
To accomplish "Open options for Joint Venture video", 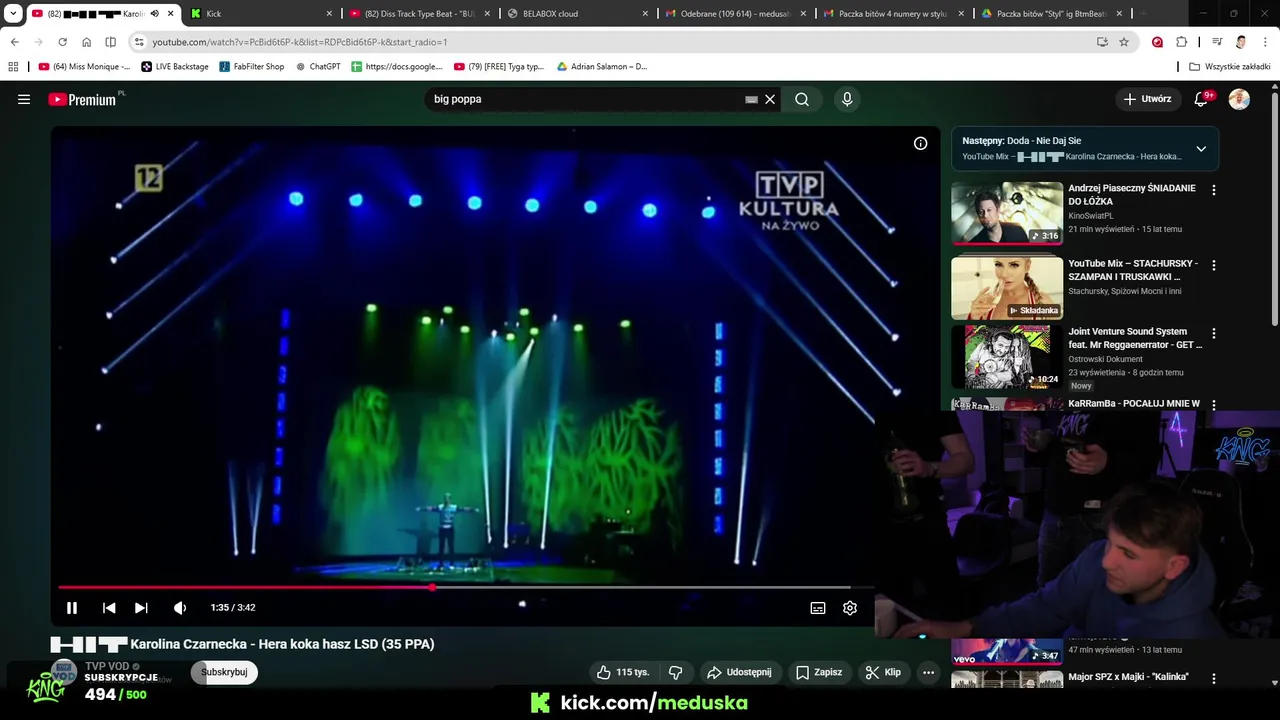I will coord(1214,334).
